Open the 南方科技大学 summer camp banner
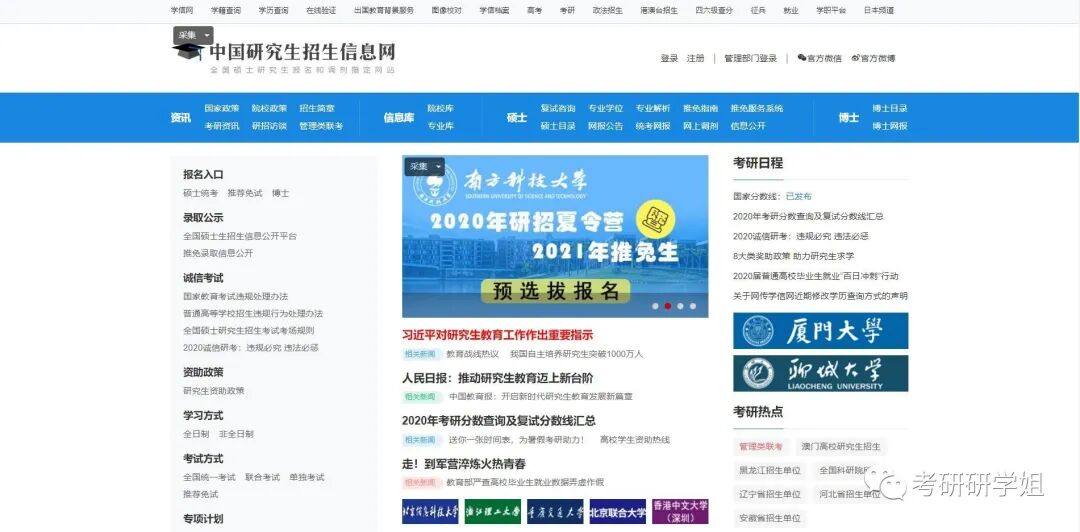The height and width of the screenshot is (532, 1080). point(555,236)
